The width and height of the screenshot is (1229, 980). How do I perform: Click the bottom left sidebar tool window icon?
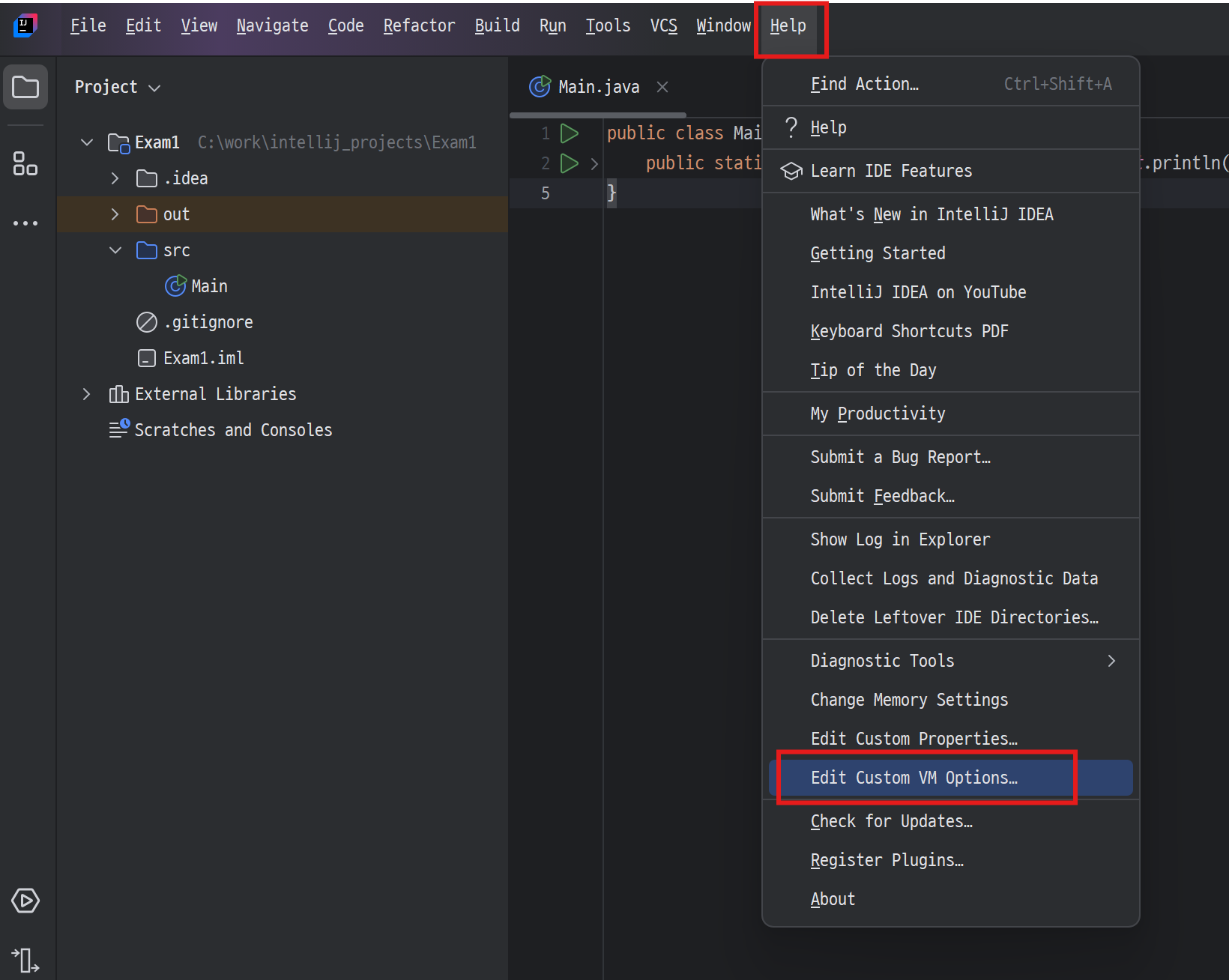(x=25, y=960)
